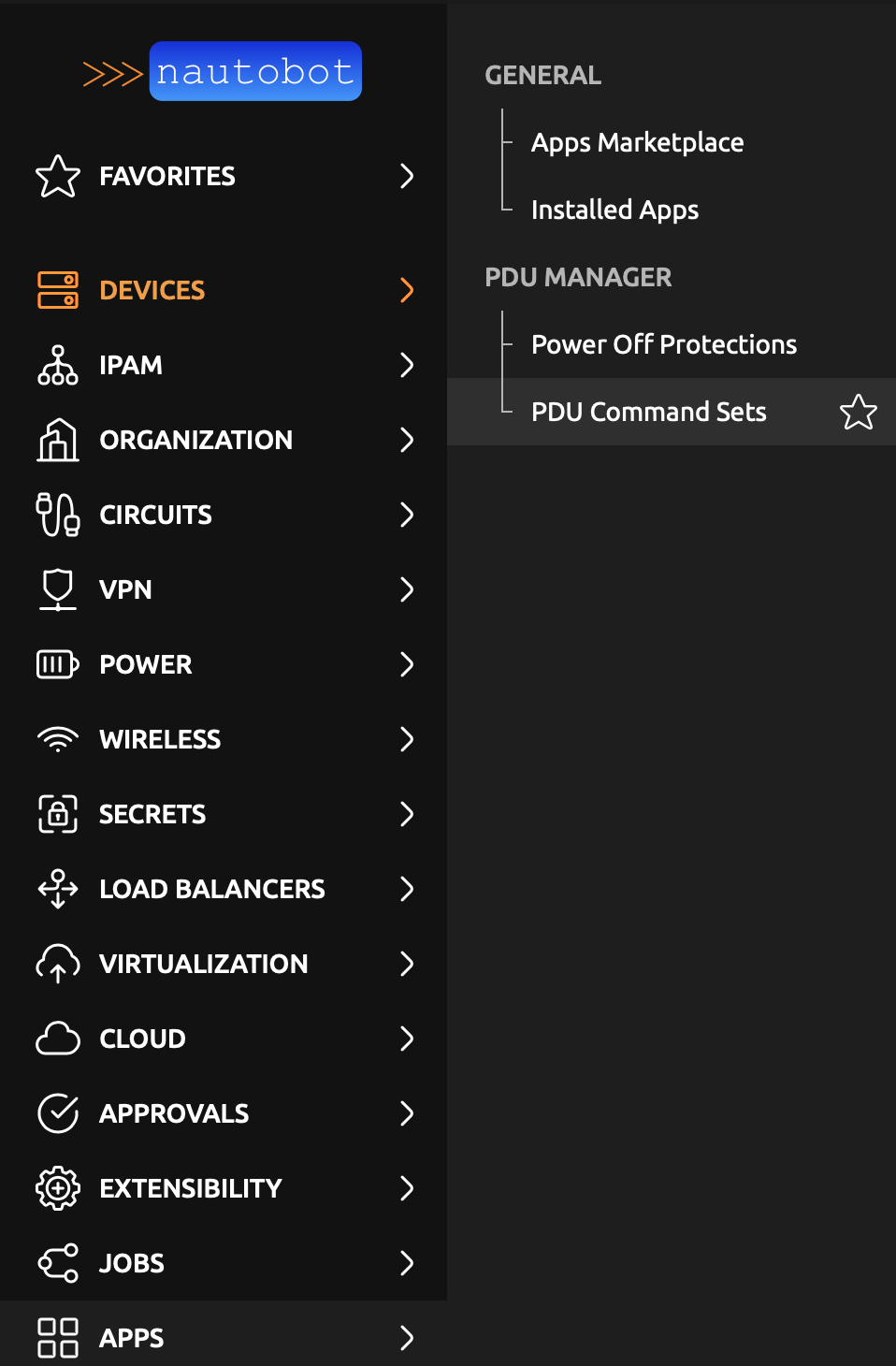The width and height of the screenshot is (896, 1366).
Task: Expand the Cloud chevron
Action: (407, 1039)
